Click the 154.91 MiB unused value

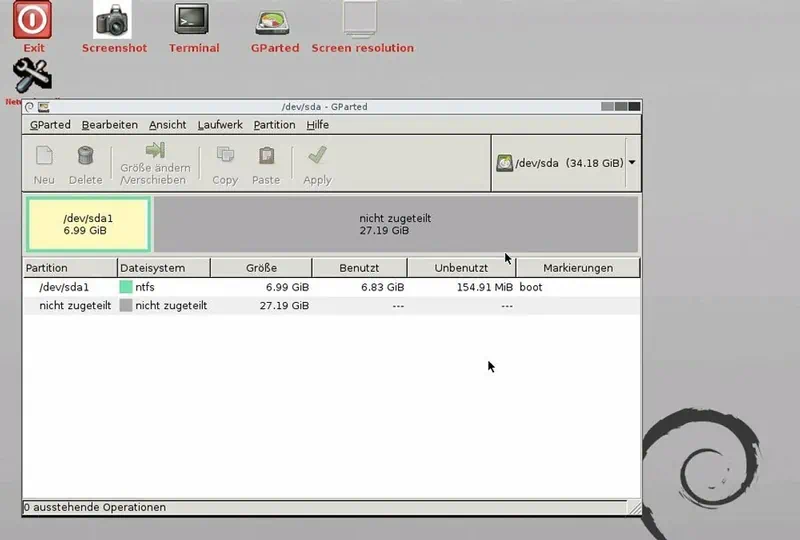(485, 287)
